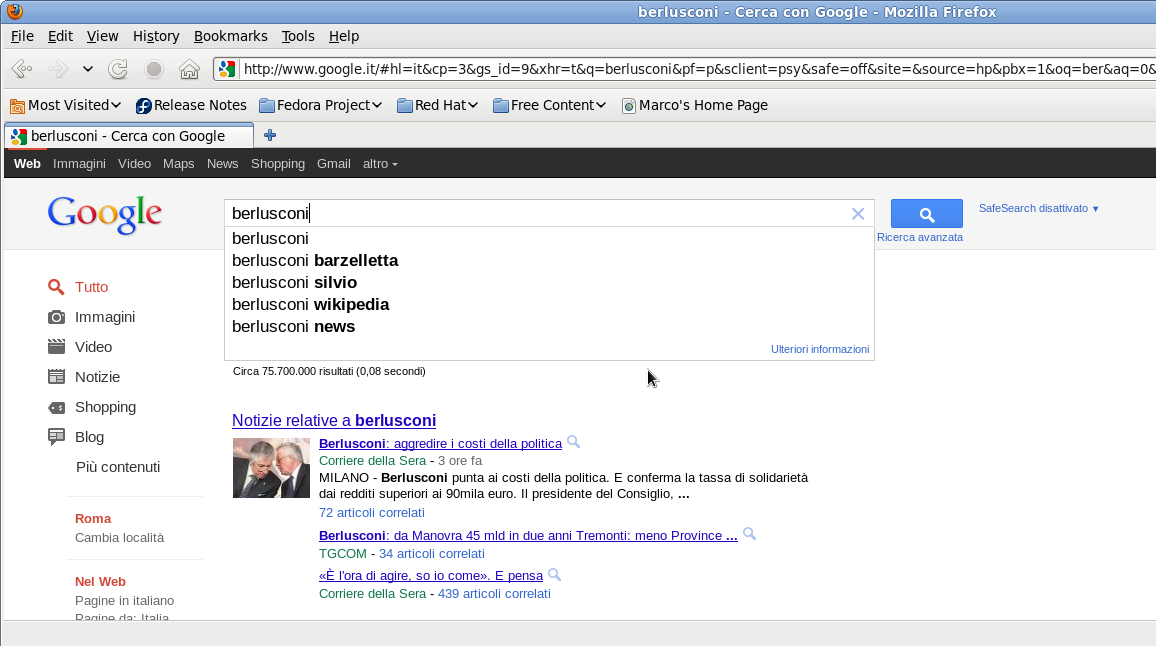Select the Shopping tag icon in sidebar

point(56,407)
